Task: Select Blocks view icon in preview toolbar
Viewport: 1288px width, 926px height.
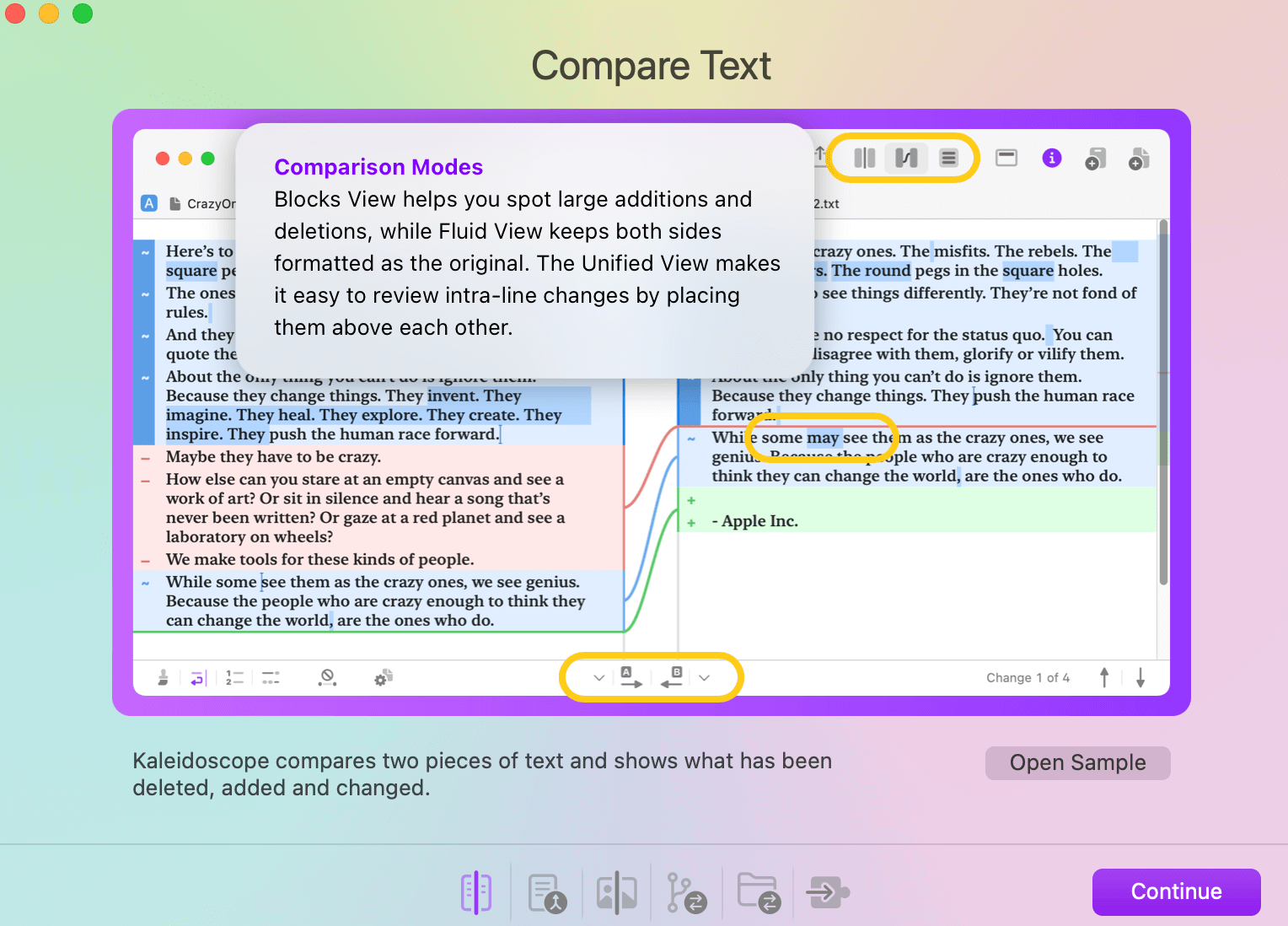Action: [864, 158]
